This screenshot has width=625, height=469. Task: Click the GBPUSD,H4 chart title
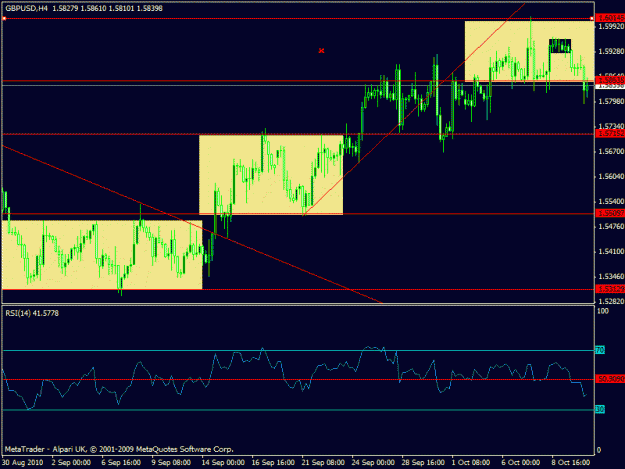point(26,8)
